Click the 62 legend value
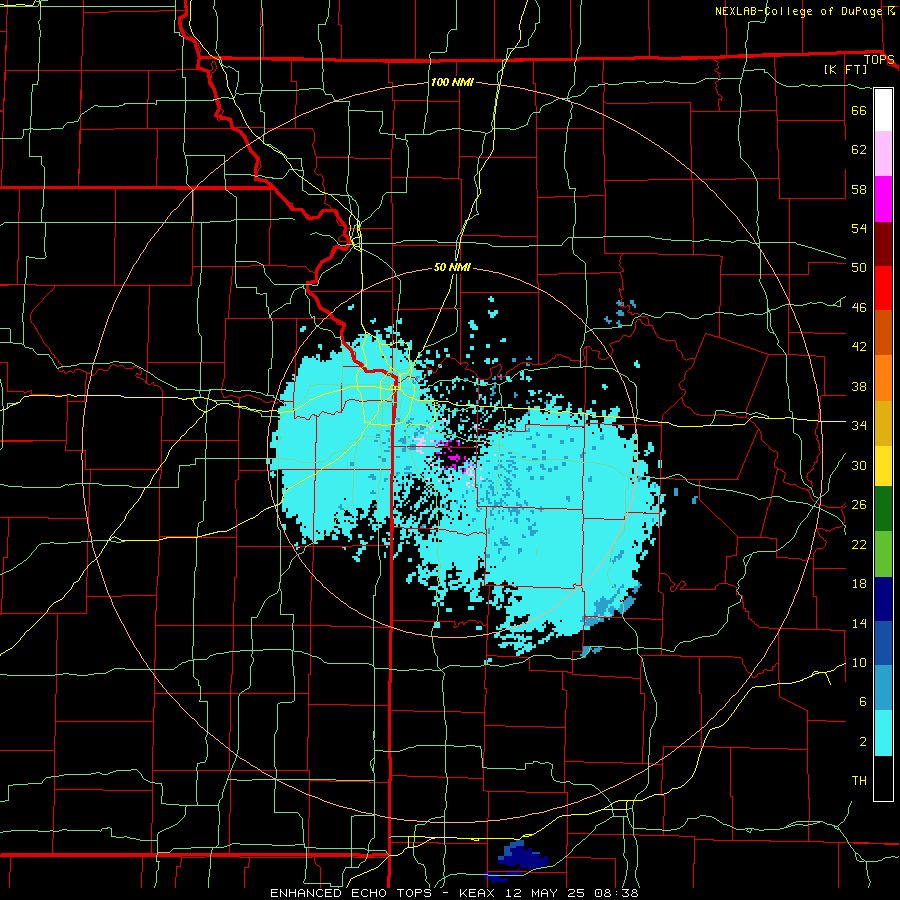The width and height of the screenshot is (900, 900). (x=859, y=150)
